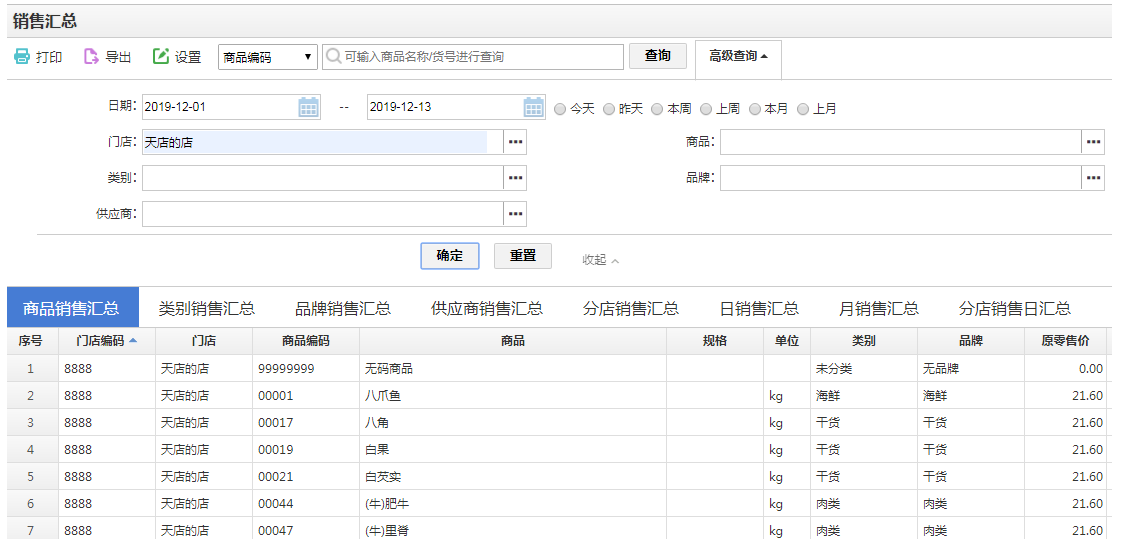Open 商品 selector ellipsis button
Image resolution: width=1121 pixels, height=551 pixels.
click(1093, 142)
